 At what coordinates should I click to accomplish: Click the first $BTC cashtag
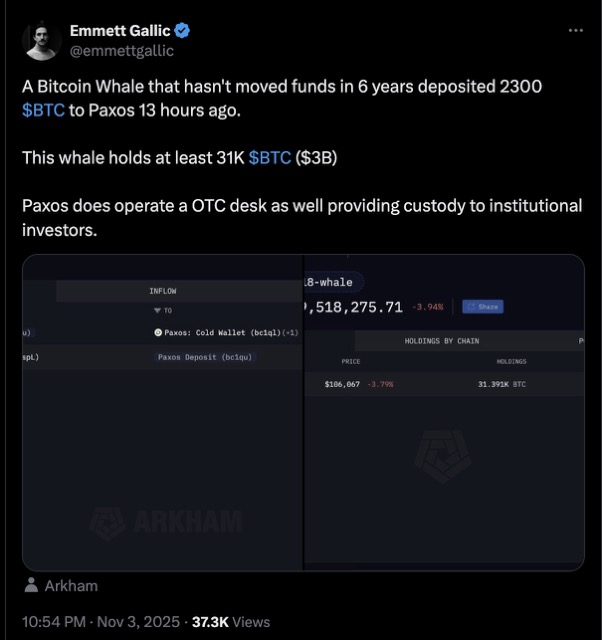coord(43,109)
